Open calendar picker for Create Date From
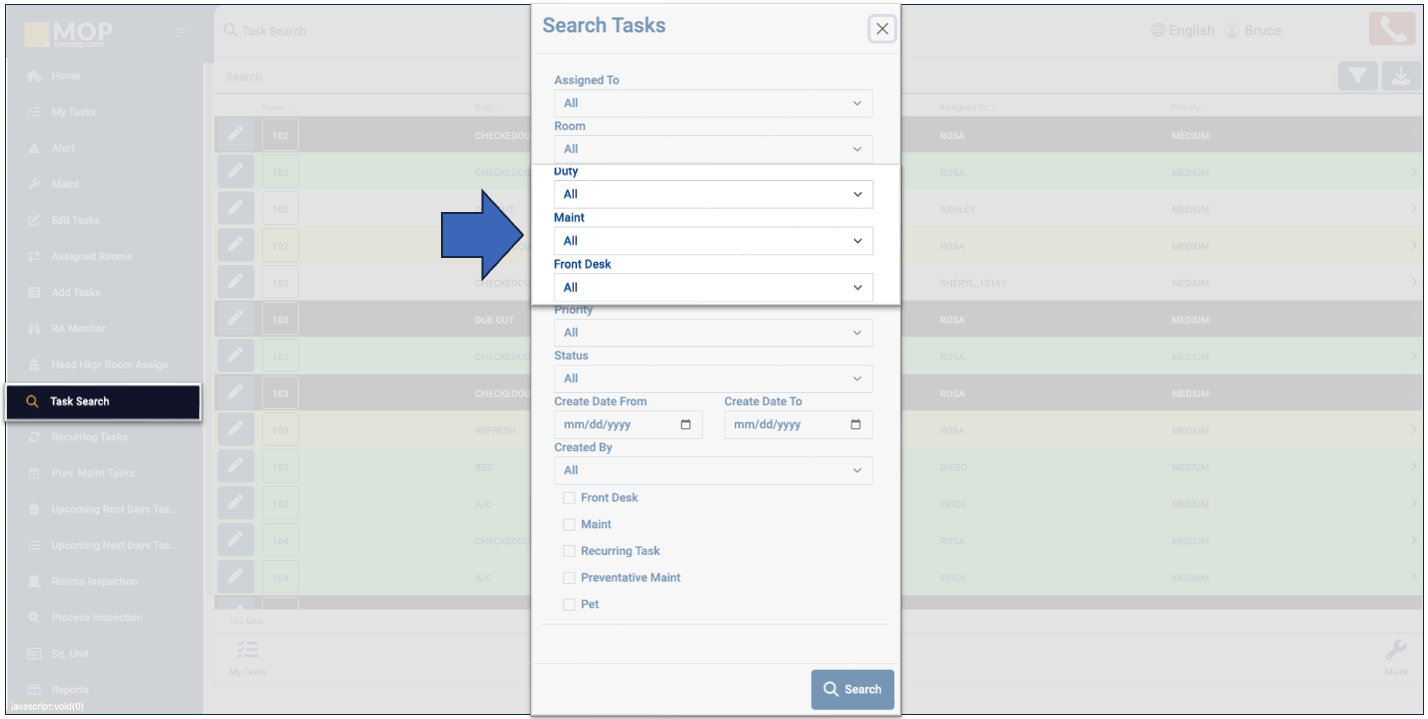The height and width of the screenshot is (719, 1428). [686, 425]
